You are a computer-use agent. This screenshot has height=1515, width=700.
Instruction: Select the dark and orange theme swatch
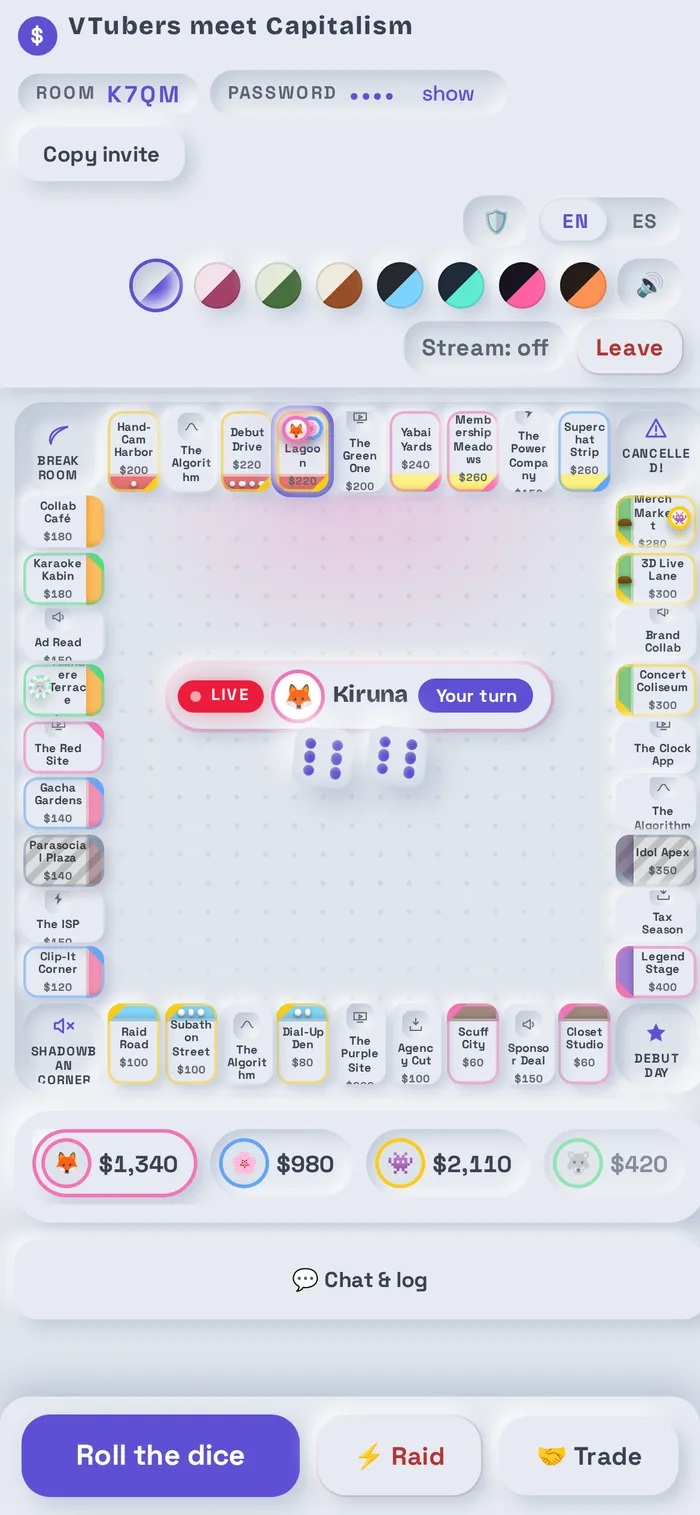pyautogui.click(x=583, y=286)
